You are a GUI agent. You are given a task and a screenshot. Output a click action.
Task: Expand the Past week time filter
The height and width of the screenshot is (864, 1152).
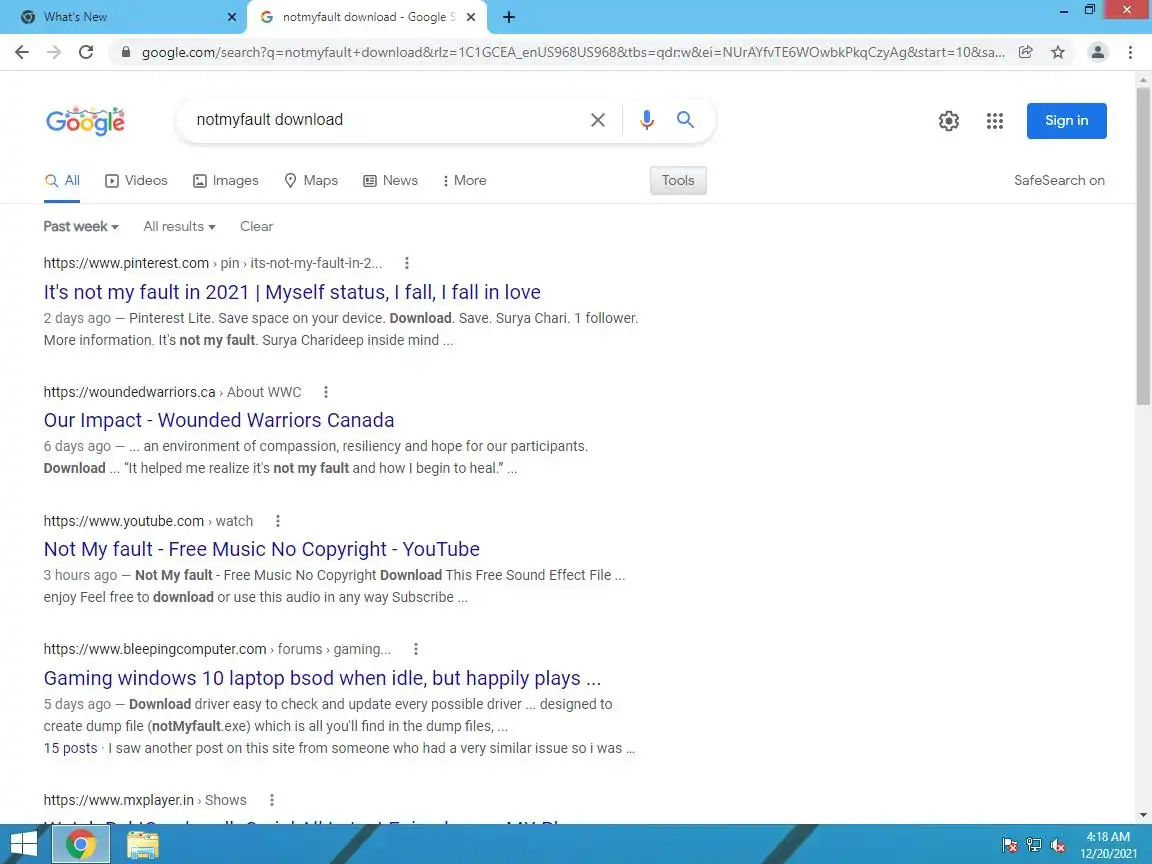[81, 226]
